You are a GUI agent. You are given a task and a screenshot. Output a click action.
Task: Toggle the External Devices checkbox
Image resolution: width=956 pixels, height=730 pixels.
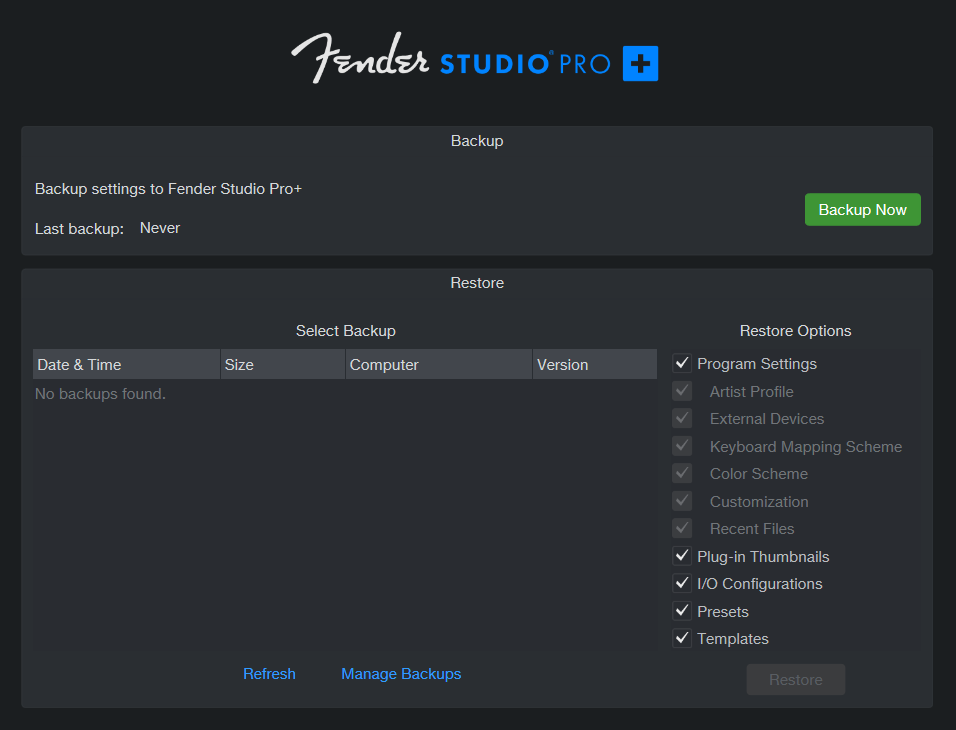(682, 418)
